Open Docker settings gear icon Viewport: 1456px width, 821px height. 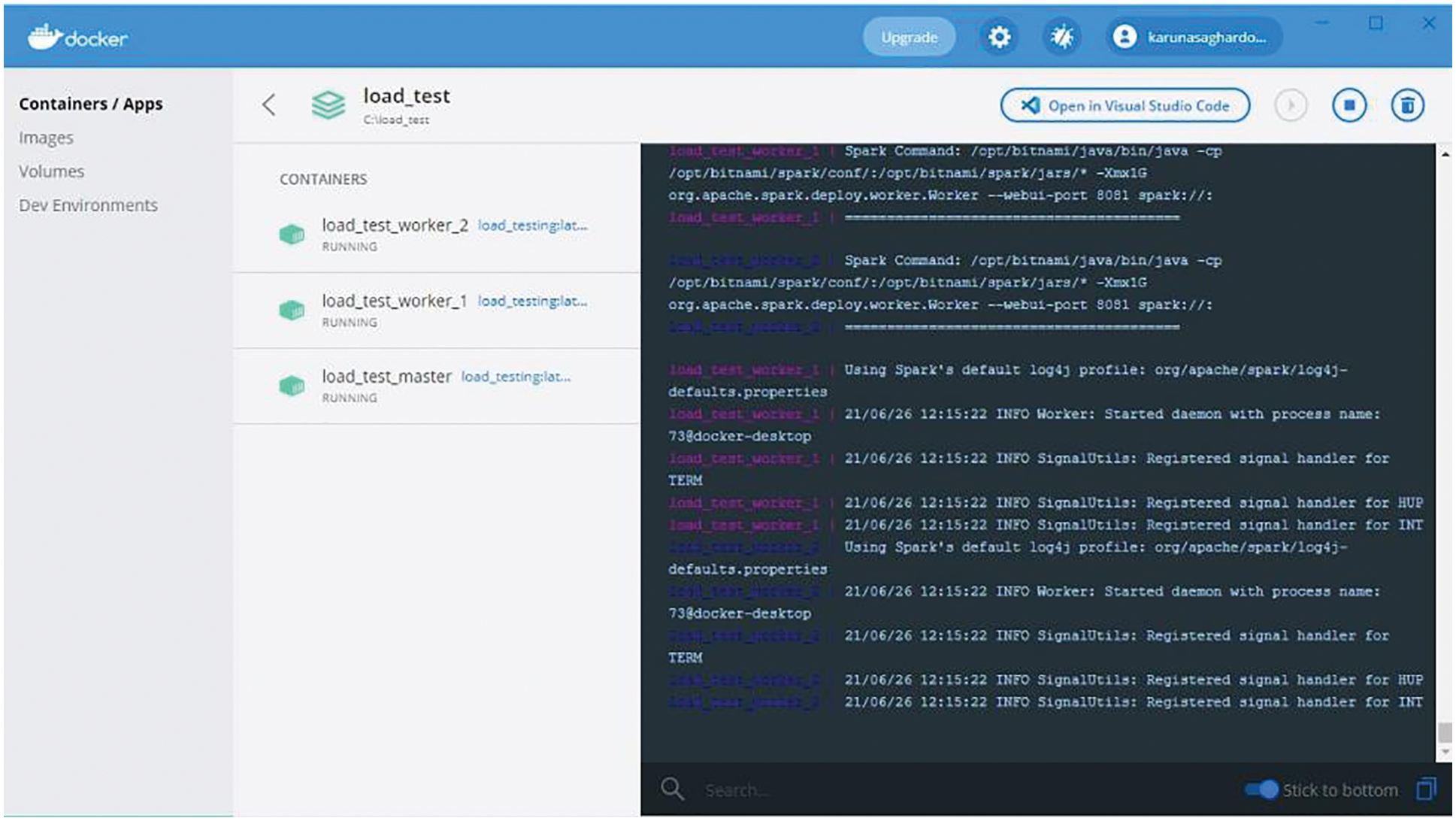[998, 37]
